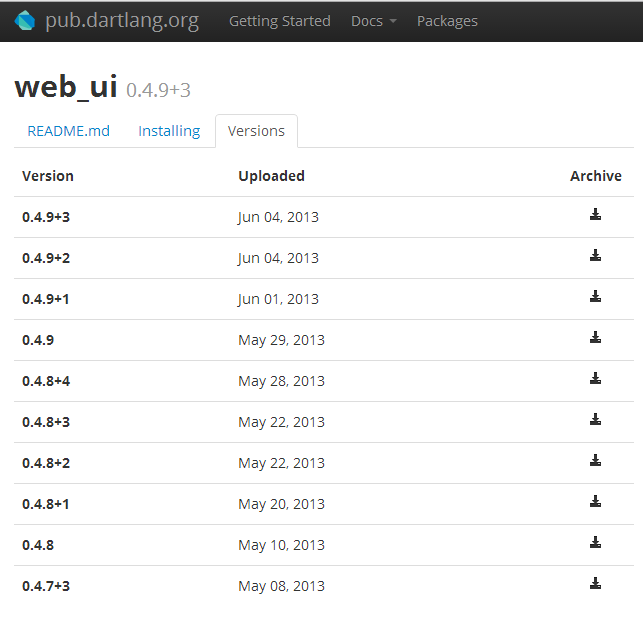The height and width of the screenshot is (635, 643).
Task: Select version 0.4.7+3 in table
Action: [46, 586]
